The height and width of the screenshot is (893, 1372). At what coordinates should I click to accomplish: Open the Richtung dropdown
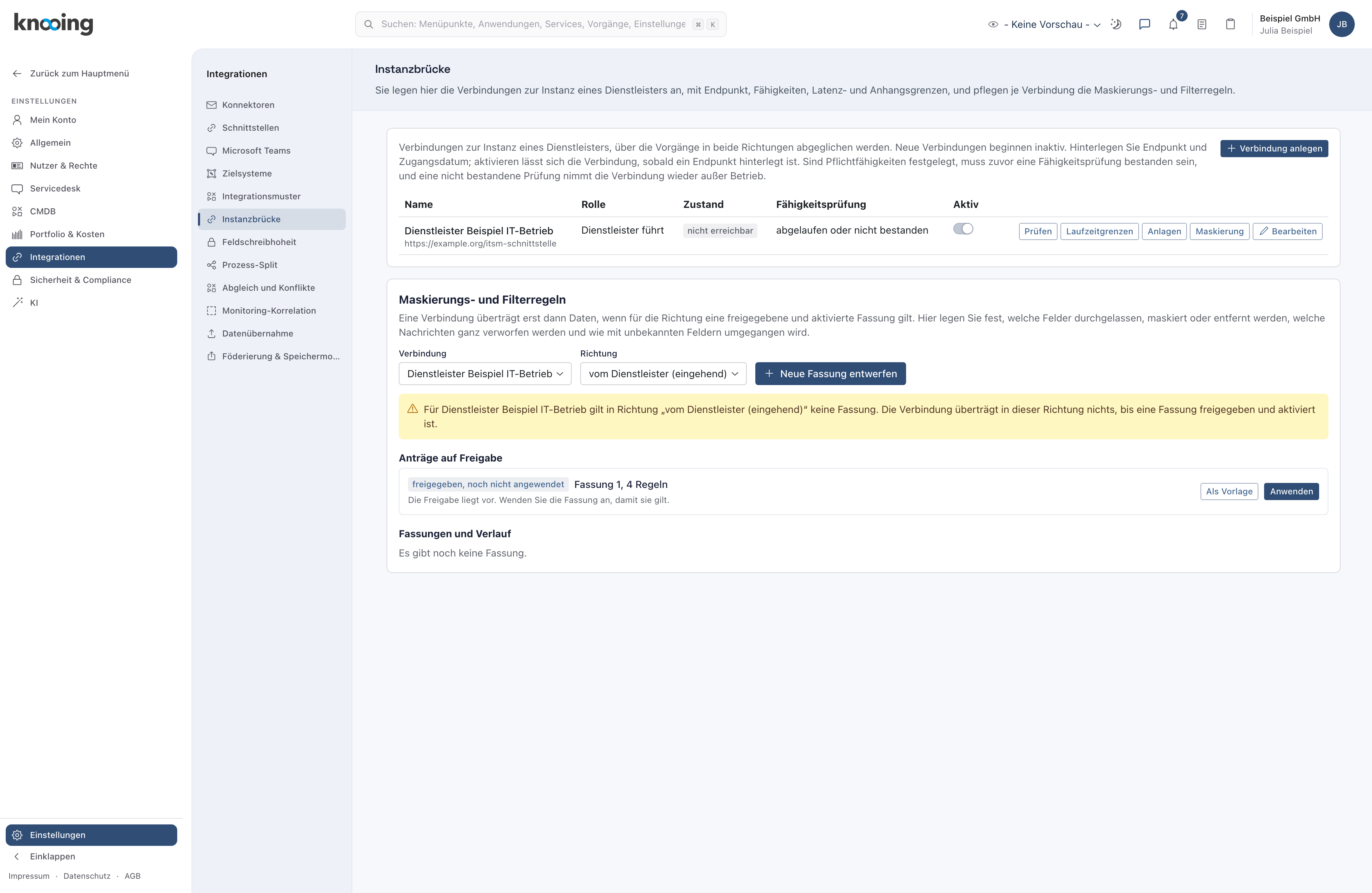663,374
